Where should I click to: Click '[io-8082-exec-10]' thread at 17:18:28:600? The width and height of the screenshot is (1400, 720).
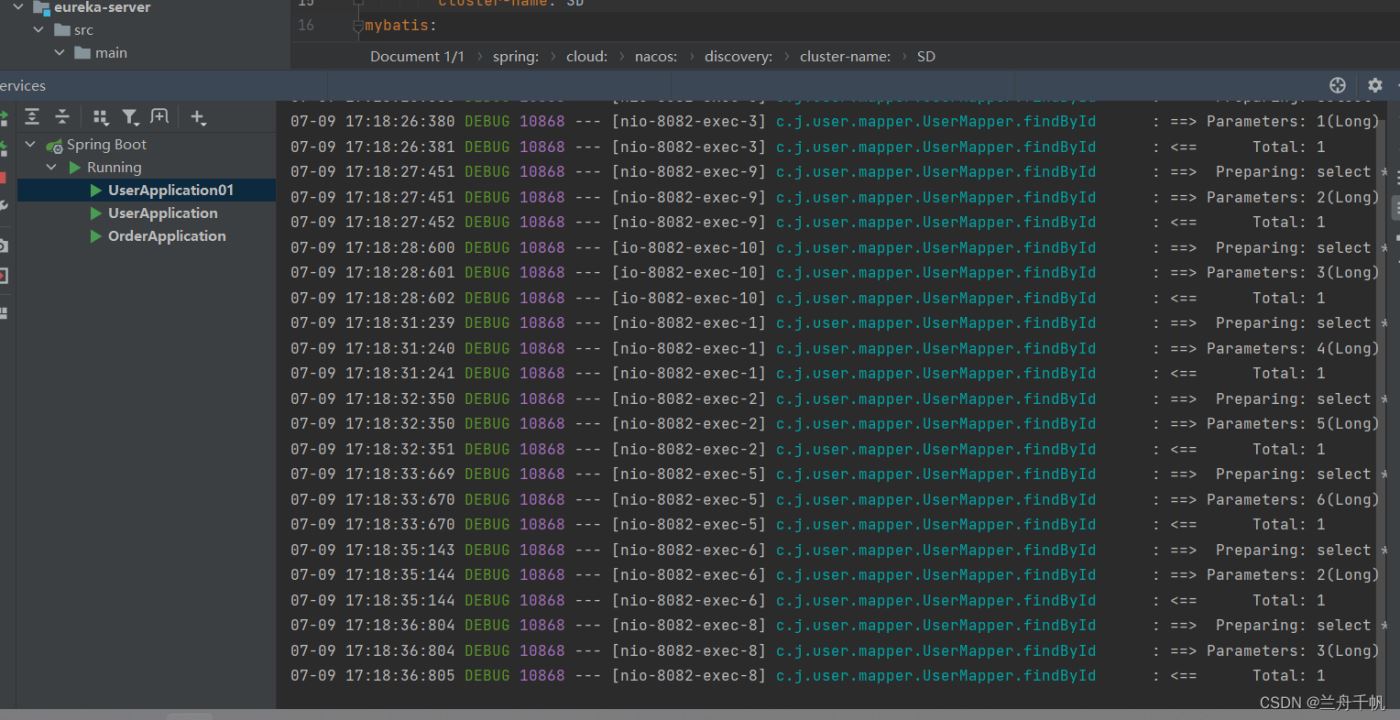[x=689, y=247]
